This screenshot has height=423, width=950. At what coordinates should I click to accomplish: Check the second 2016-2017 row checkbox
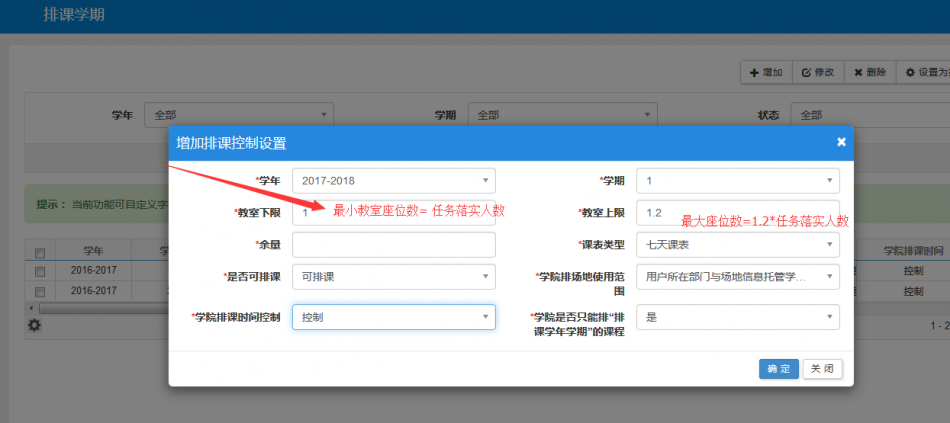pyautogui.click(x=40, y=291)
